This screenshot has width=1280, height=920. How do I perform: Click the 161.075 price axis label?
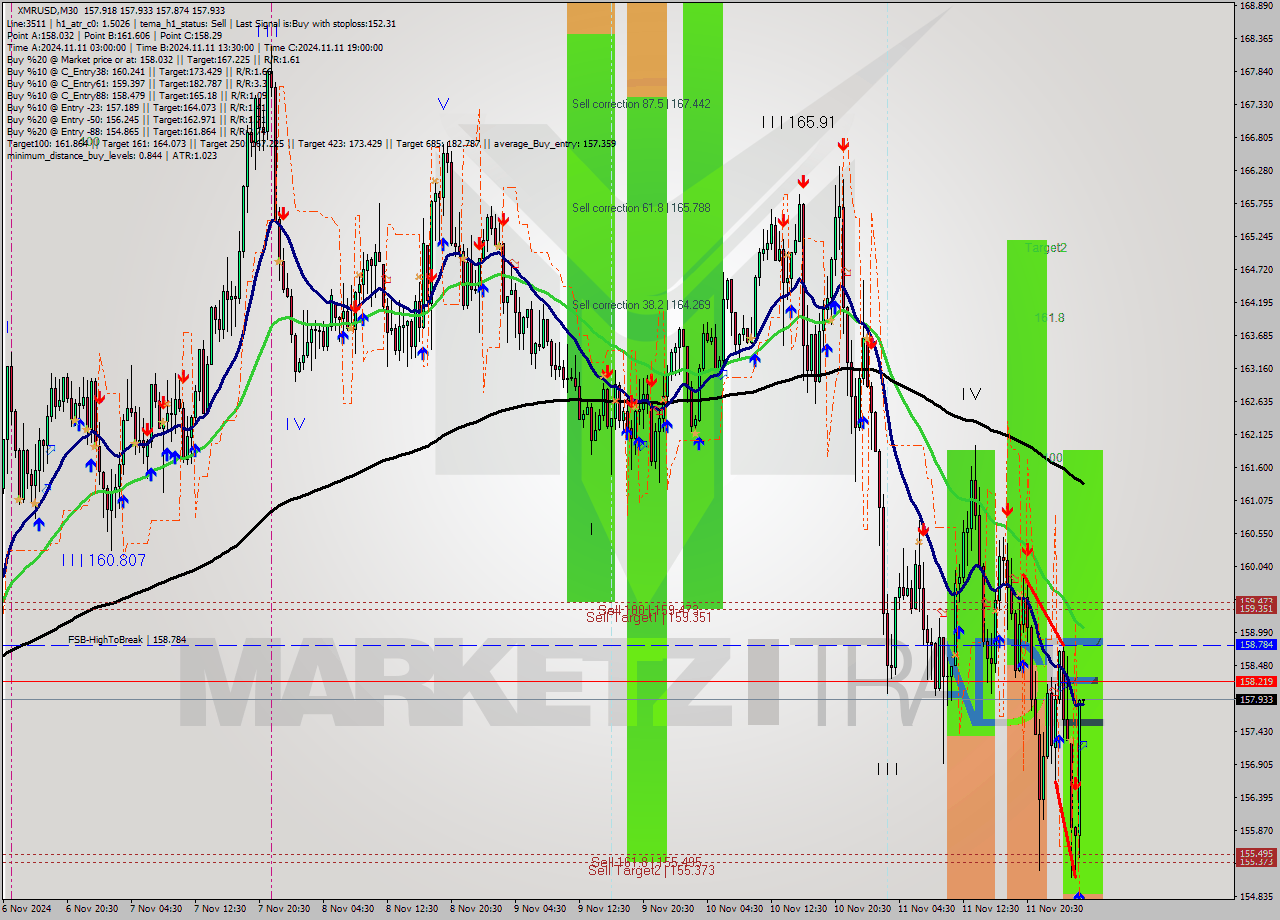[x=1256, y=500]
